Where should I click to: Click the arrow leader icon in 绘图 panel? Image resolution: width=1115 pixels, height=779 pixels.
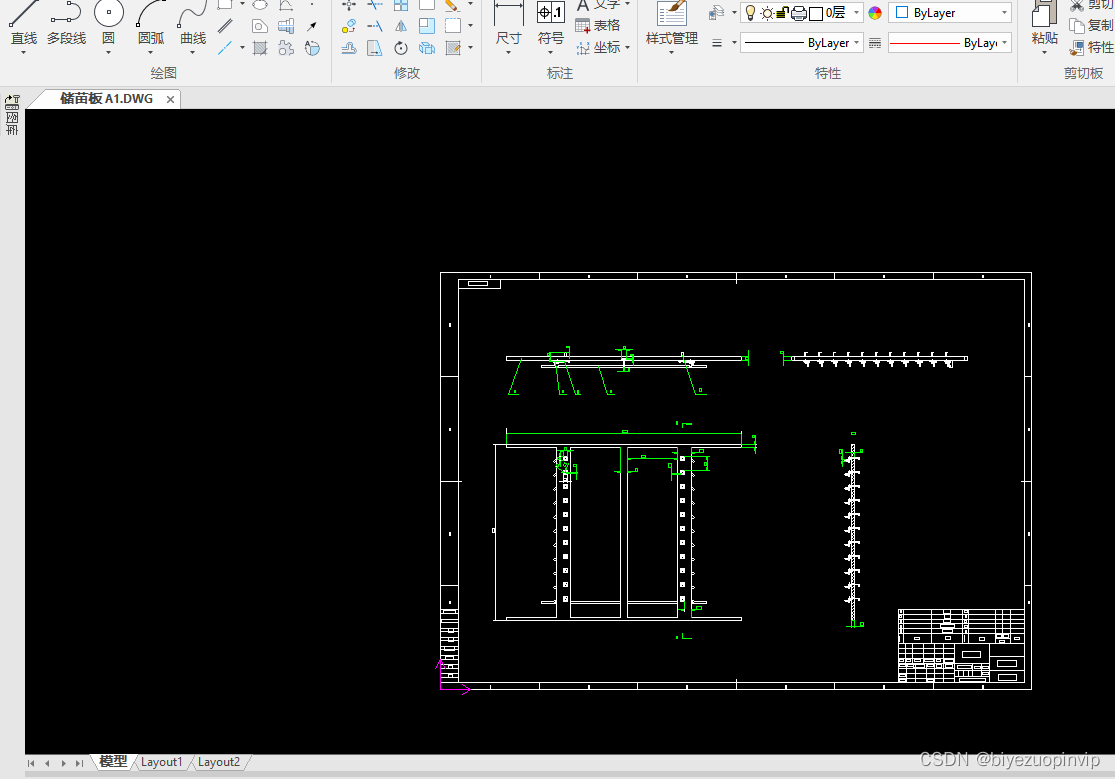[x=311, y=26]
